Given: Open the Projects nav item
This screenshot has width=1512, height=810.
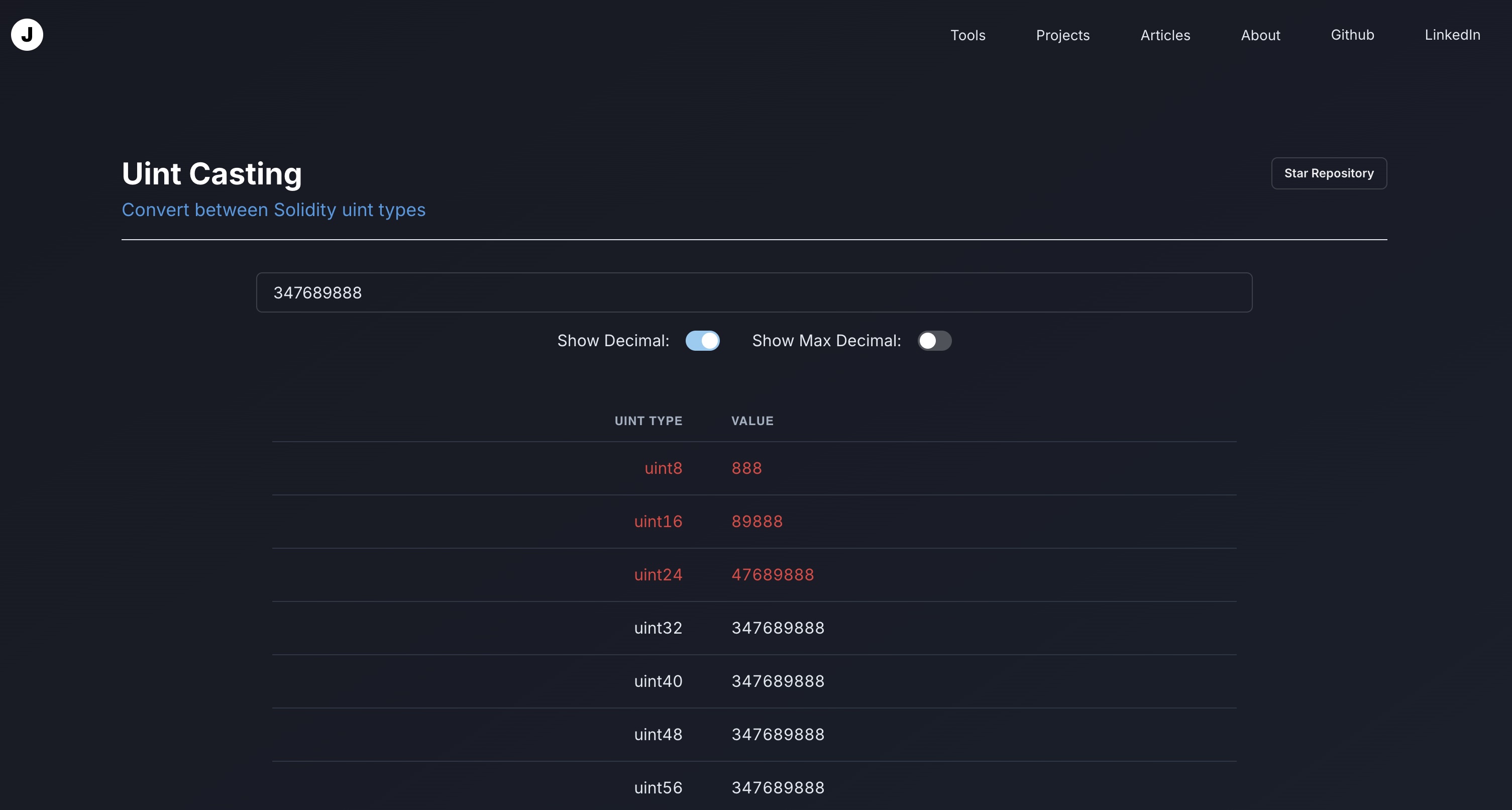Looking at the screenshot, I should point(1062,35).
